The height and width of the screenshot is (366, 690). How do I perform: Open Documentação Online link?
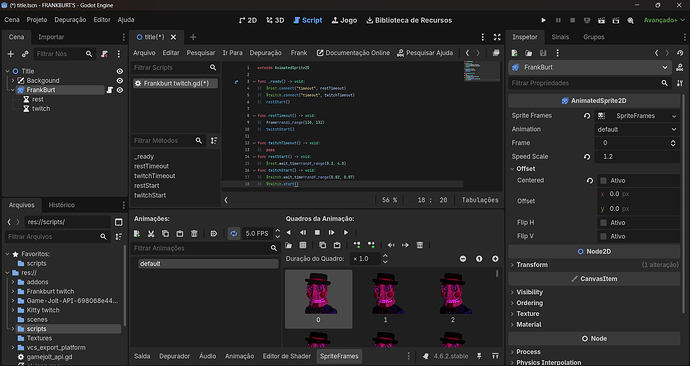[x=353, y=53]
